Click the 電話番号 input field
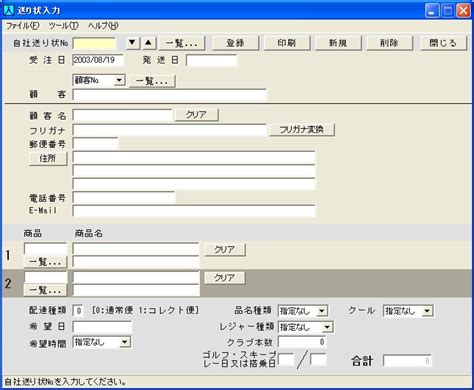Image resolution: width=474 pixels, height=390 pixels. point(124,198)
